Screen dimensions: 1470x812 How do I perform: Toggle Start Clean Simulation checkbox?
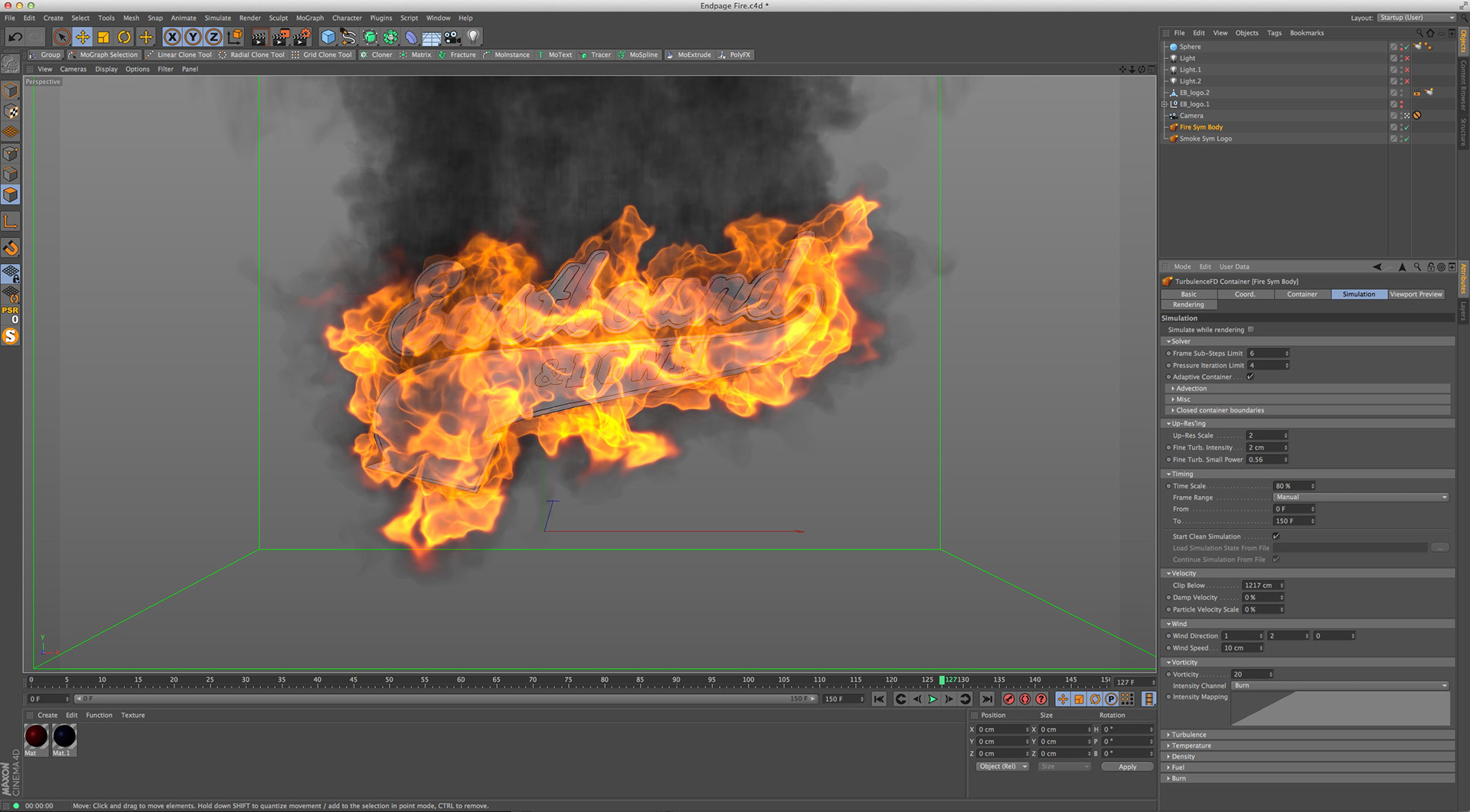[1276, 537]
